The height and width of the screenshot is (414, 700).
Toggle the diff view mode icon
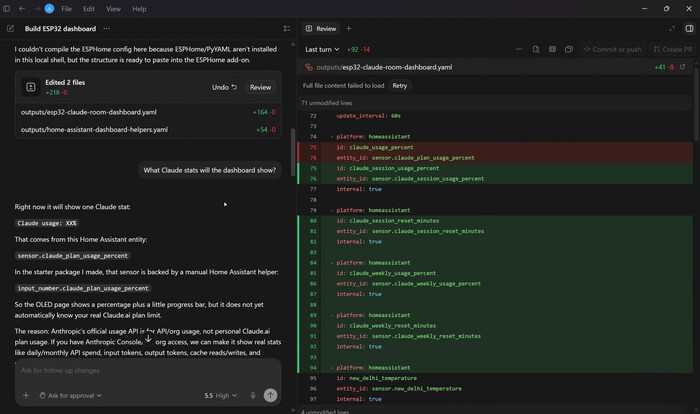click(x=552, y=49)
